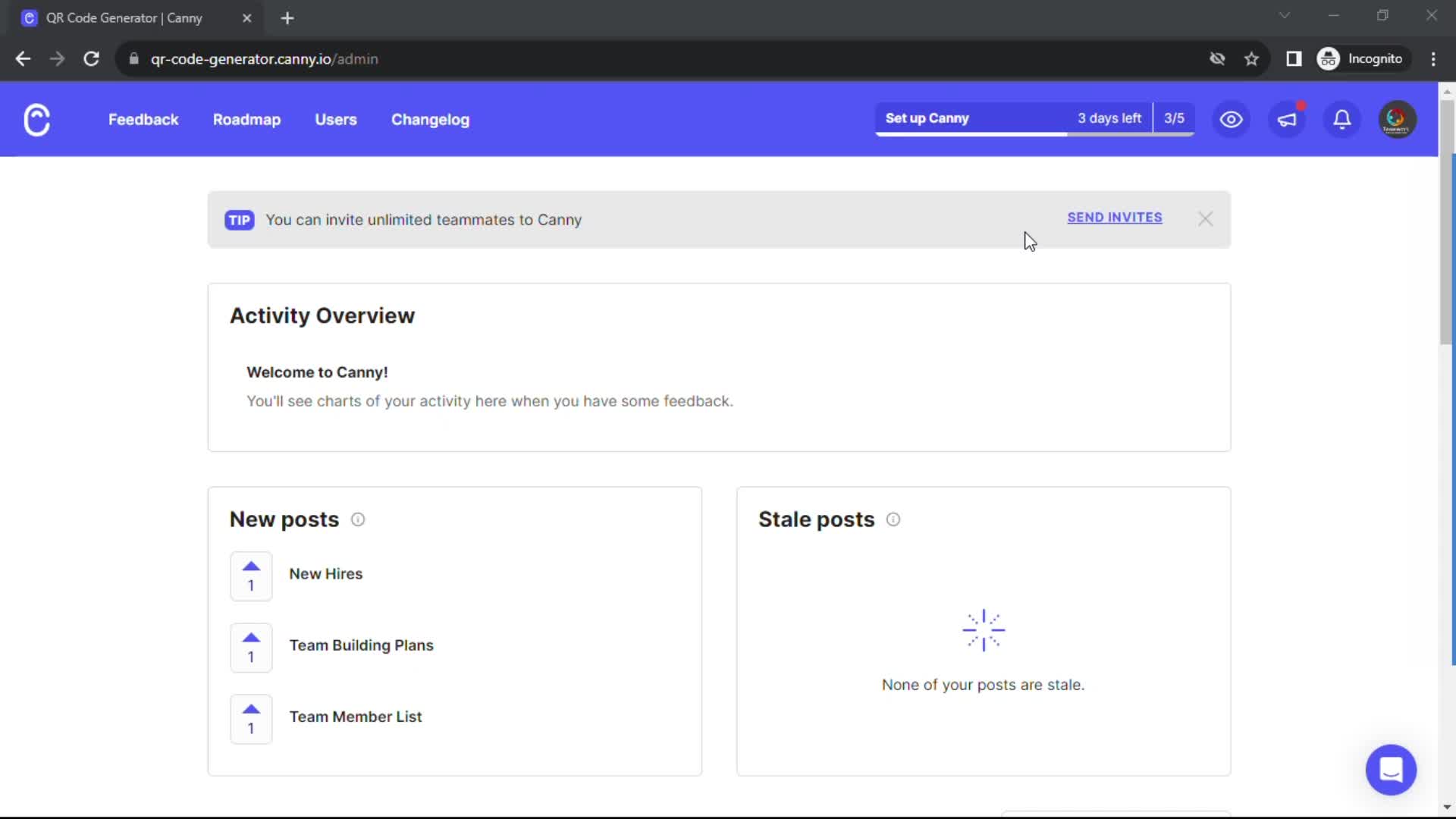This screenshot has width=1456, height=819.
Task: Open the tab search chevron
Action: pos(1285,15)
